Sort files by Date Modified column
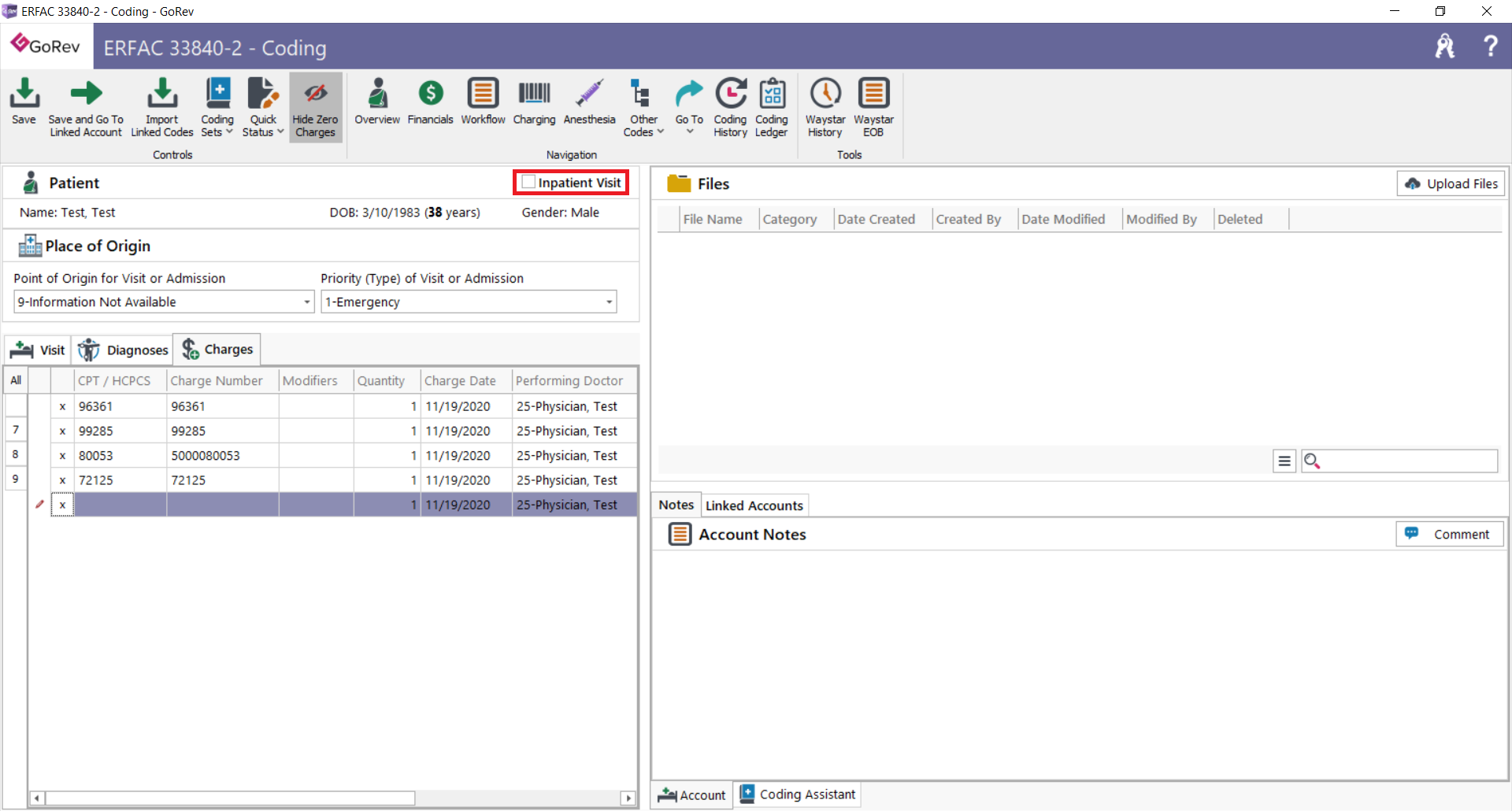Screen dimensions: 1512x811 pyautogui.click(x=1070, y=219)
